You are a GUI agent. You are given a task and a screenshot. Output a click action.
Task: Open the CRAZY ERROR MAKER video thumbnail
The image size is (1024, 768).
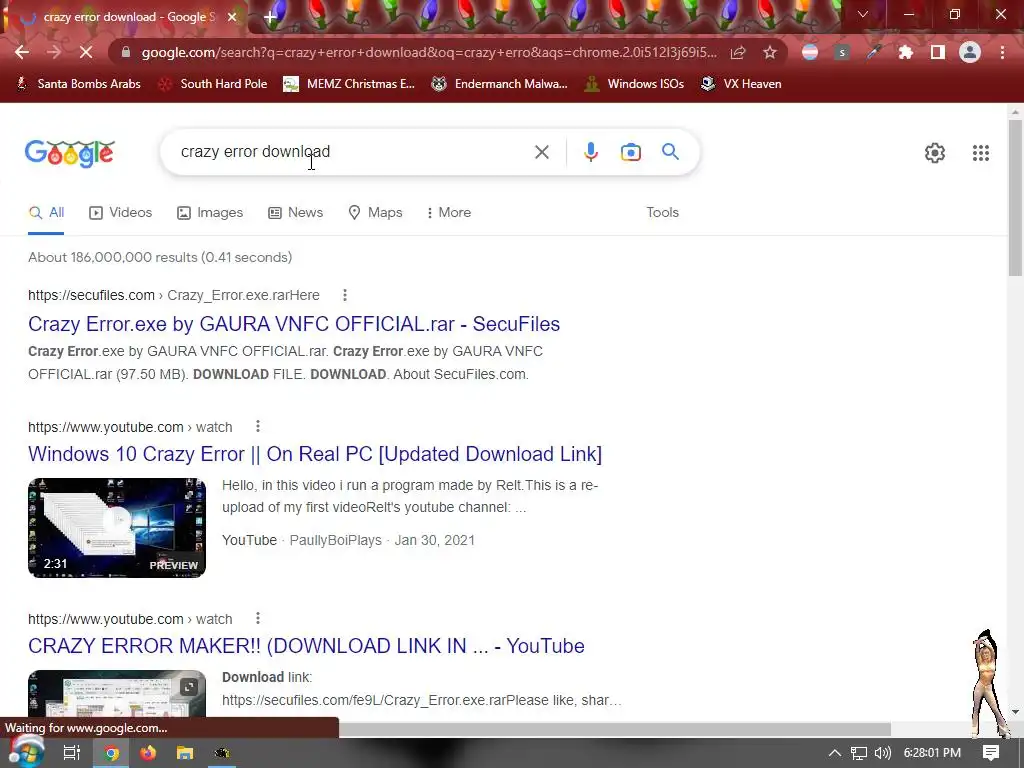tap(117, 693)
